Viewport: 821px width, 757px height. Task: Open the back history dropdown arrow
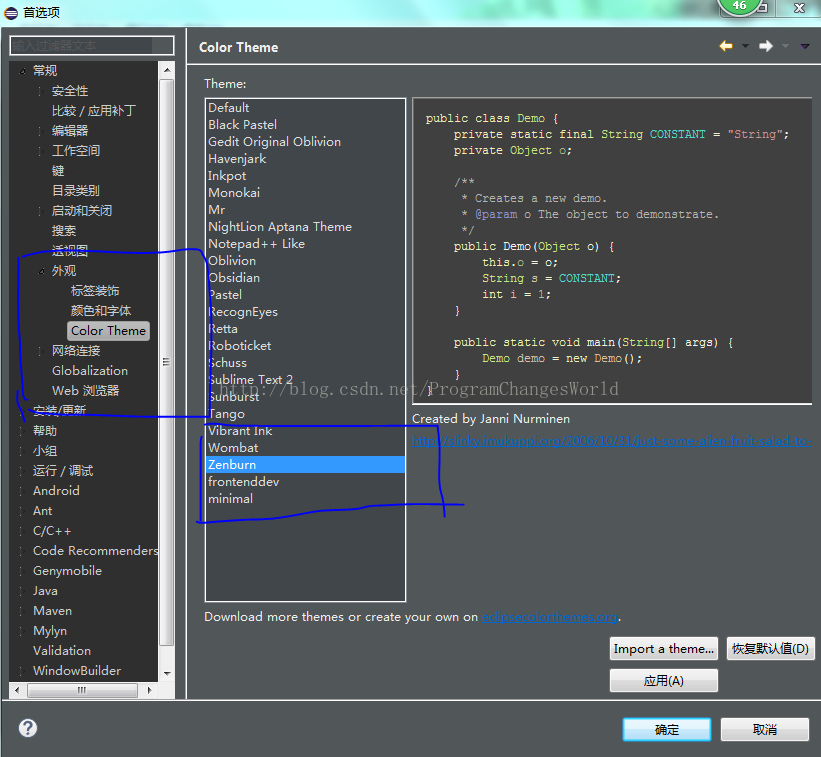745,46
